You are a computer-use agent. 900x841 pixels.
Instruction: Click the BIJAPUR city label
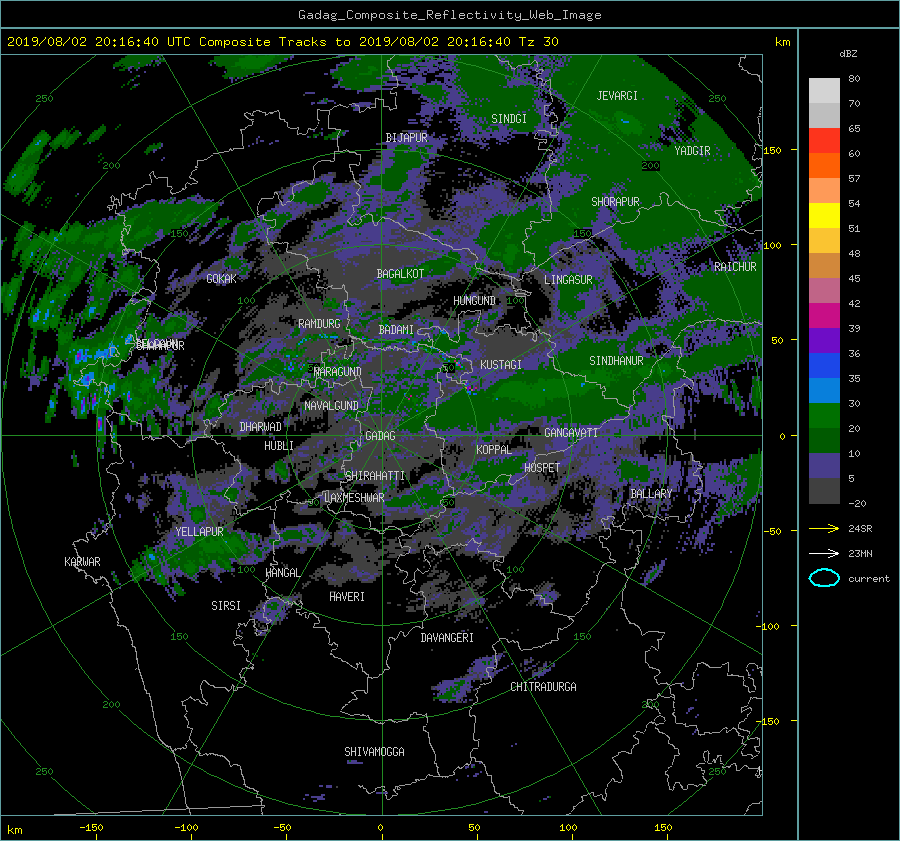pos(406,138)
